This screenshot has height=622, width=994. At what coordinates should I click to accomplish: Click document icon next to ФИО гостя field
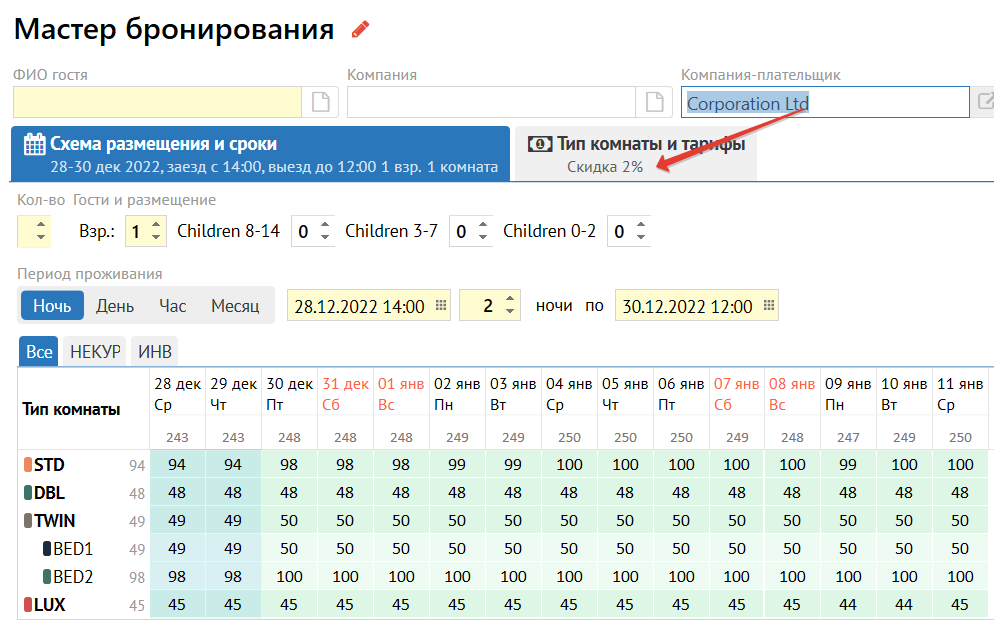(x=321, y=102)
